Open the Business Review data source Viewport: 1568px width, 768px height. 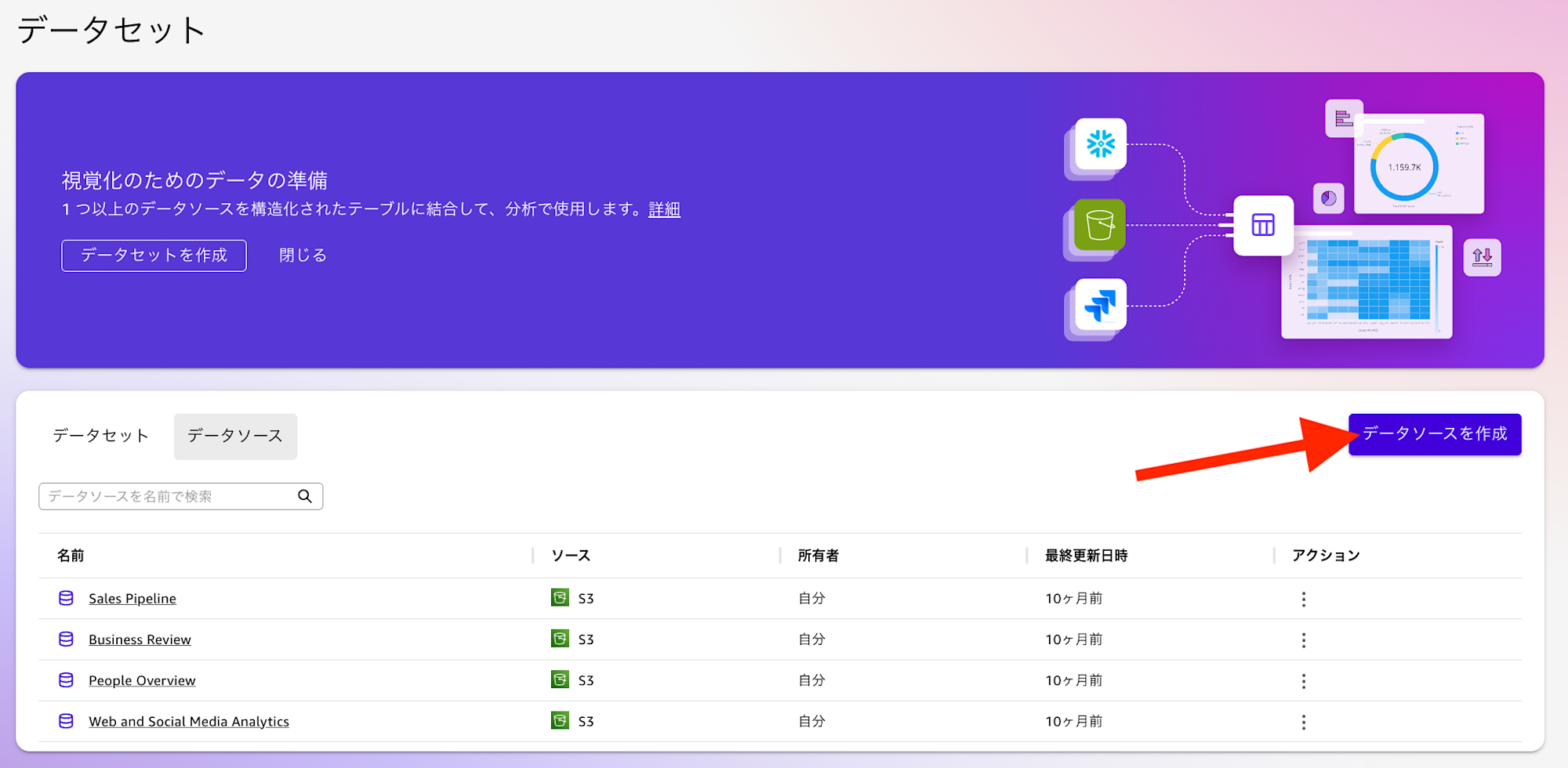click(x=140, y=639)
